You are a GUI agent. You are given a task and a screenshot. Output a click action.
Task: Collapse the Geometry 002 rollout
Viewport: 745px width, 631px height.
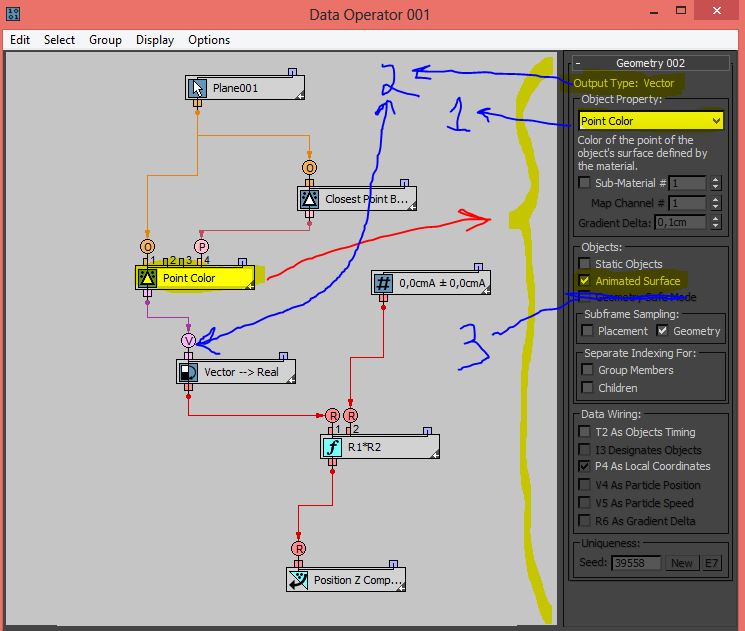[579, 63]
